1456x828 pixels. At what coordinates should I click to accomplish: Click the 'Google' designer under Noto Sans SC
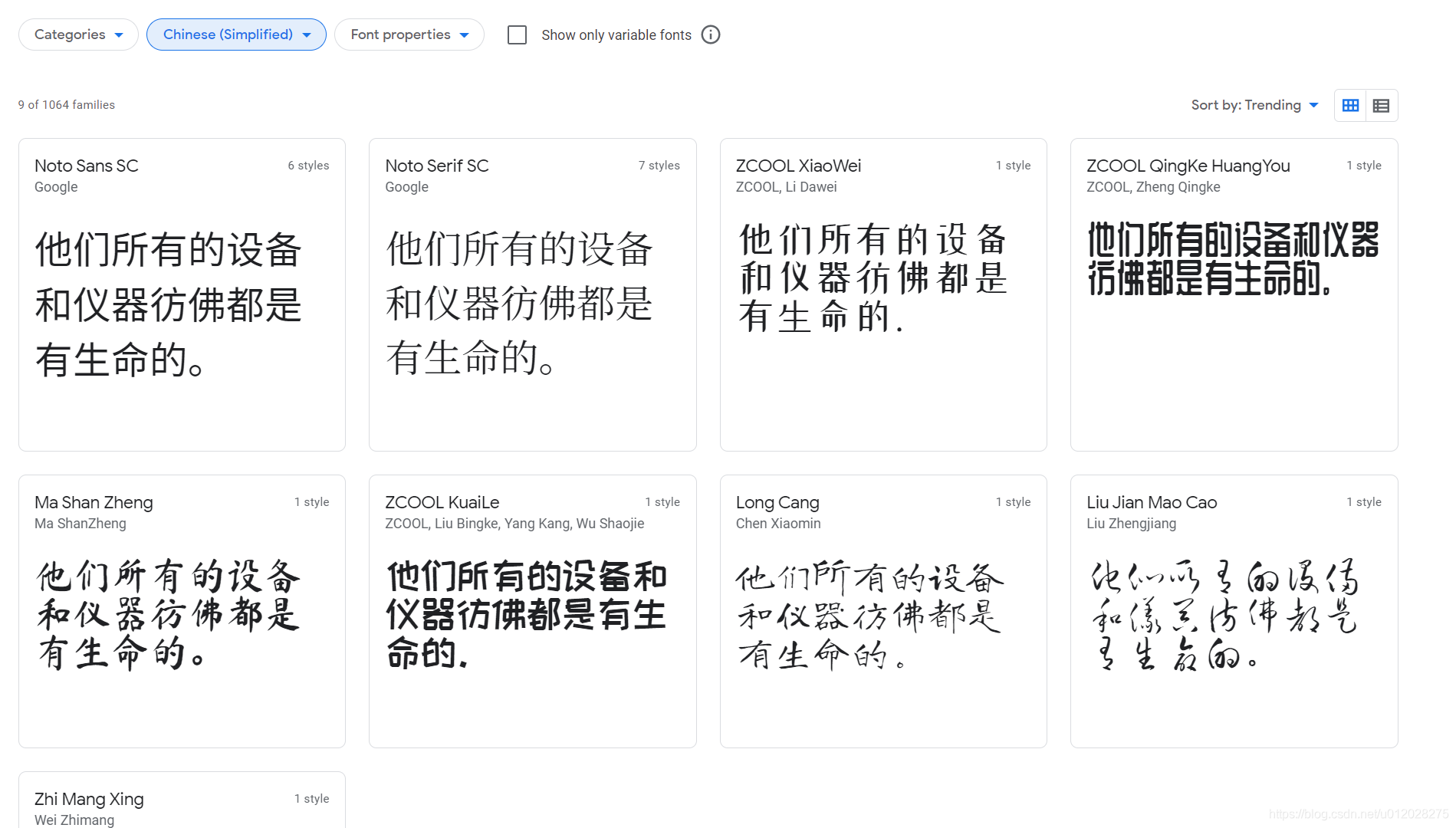56,187
